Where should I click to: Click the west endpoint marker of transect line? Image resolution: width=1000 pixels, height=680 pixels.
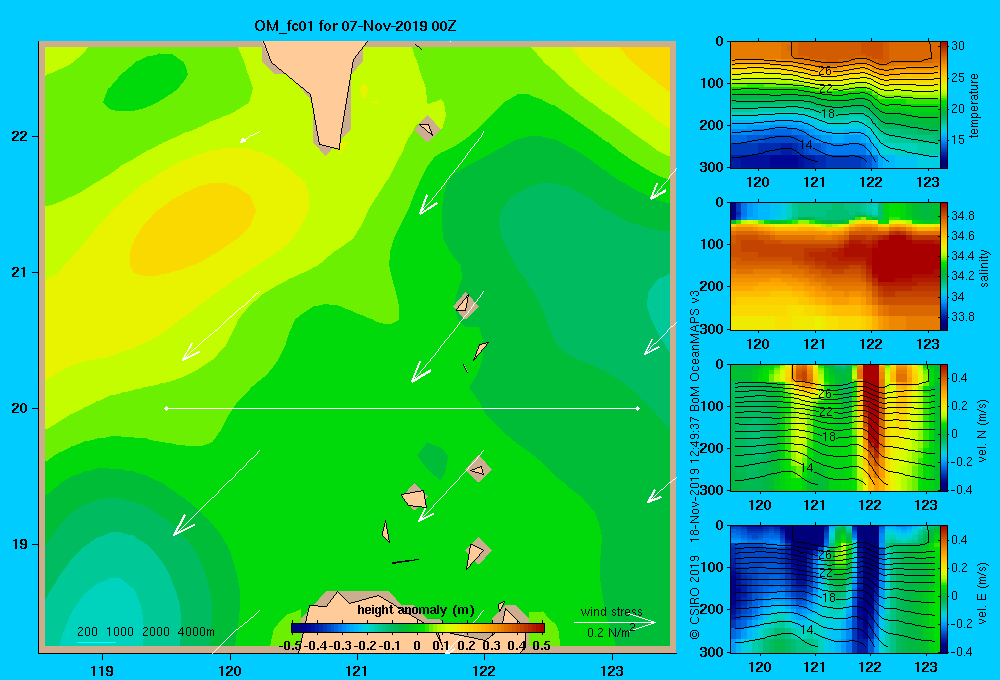(x=166, y=408)
